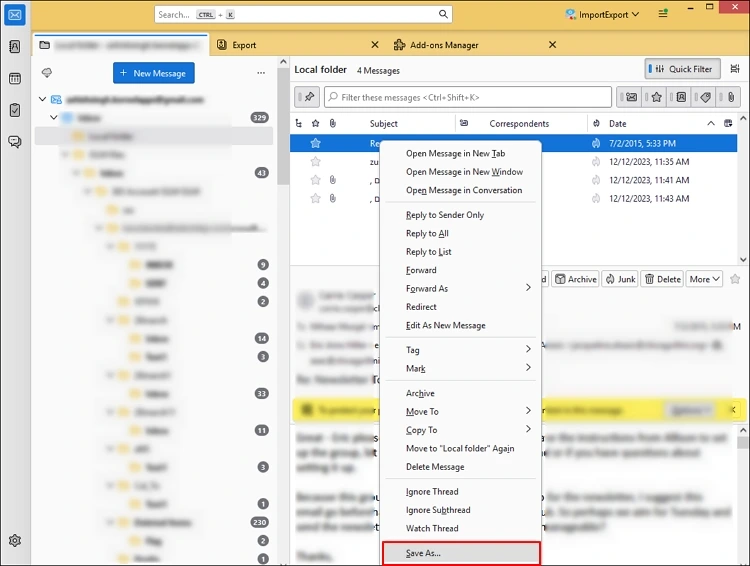The height and width of the screenshot is (566, 750).
Task: Open the ImportExport dropdown
Action: pyautogui.click(x=602, y=14)
